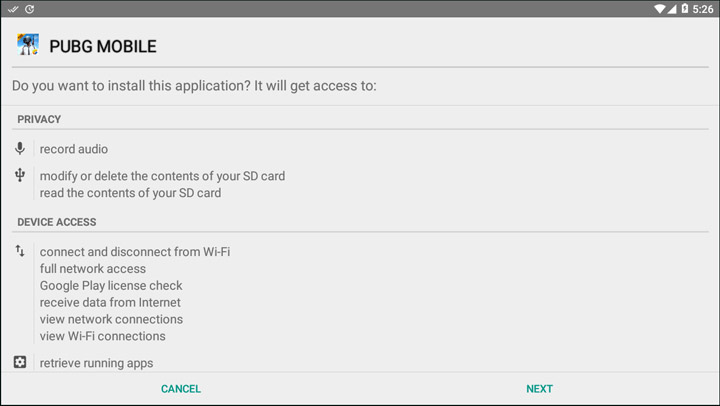This screenshot has width=720, height=406.
Task: Select the record audio permission
Action: coord(74,149)
